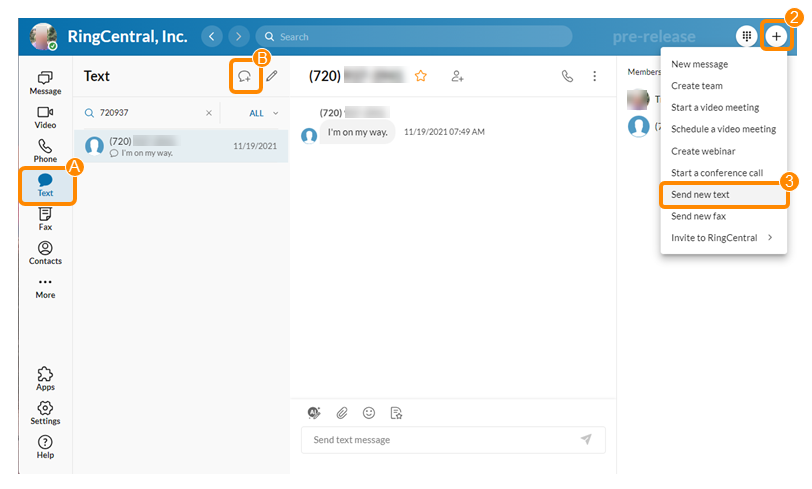Favorite the conversation with star icon
Viewport: 812px width, 489px height.
pos(421,76)
